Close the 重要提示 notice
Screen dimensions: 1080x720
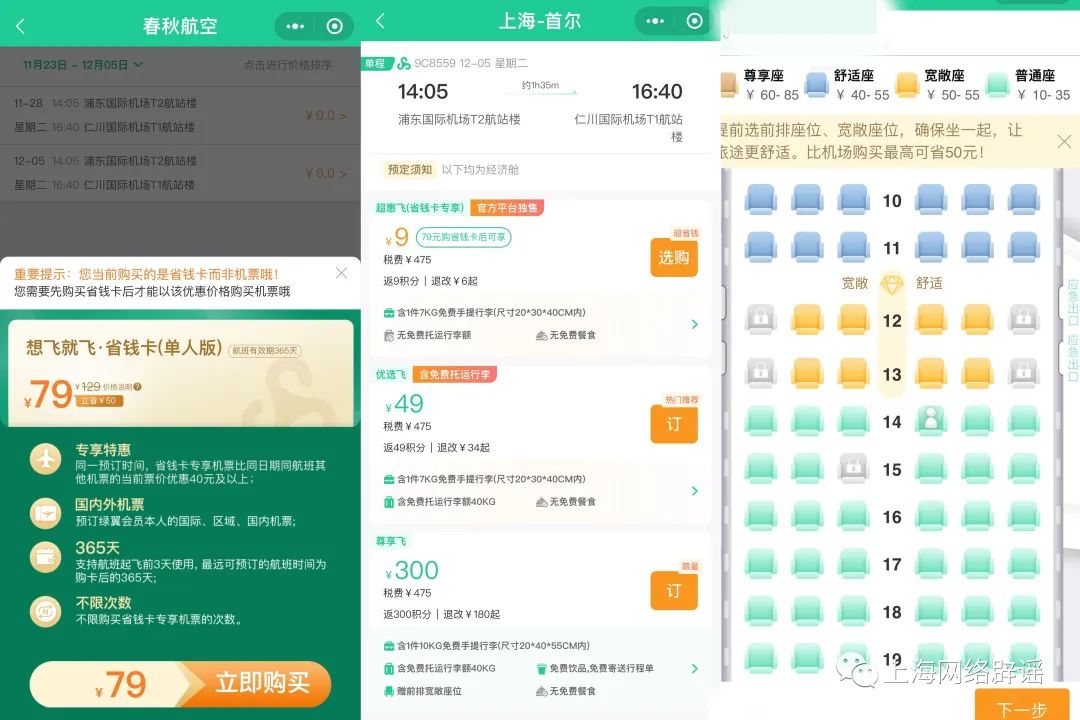tap(341, 273)
